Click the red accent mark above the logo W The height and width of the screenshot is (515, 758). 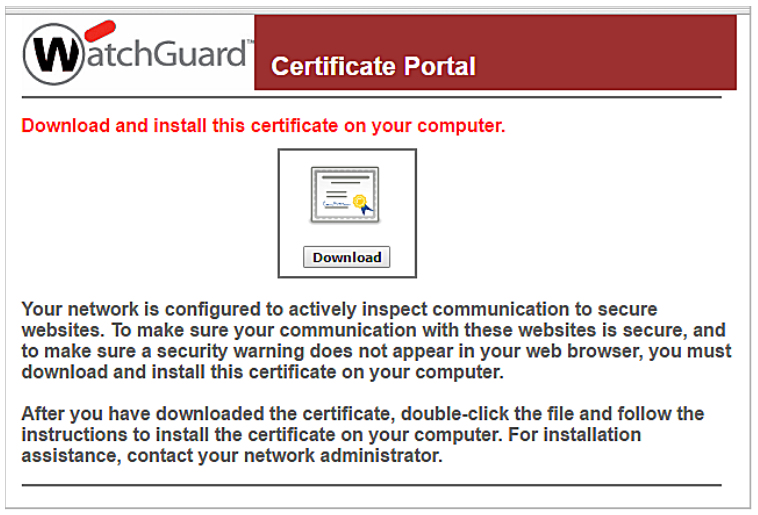pyautogui.click(x=96, y=32)
